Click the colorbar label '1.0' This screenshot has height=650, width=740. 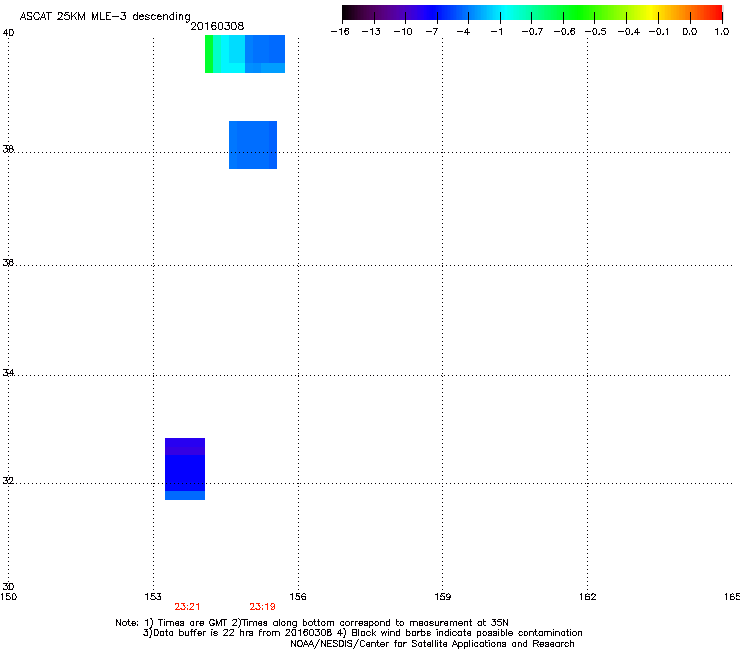[722, 32]
